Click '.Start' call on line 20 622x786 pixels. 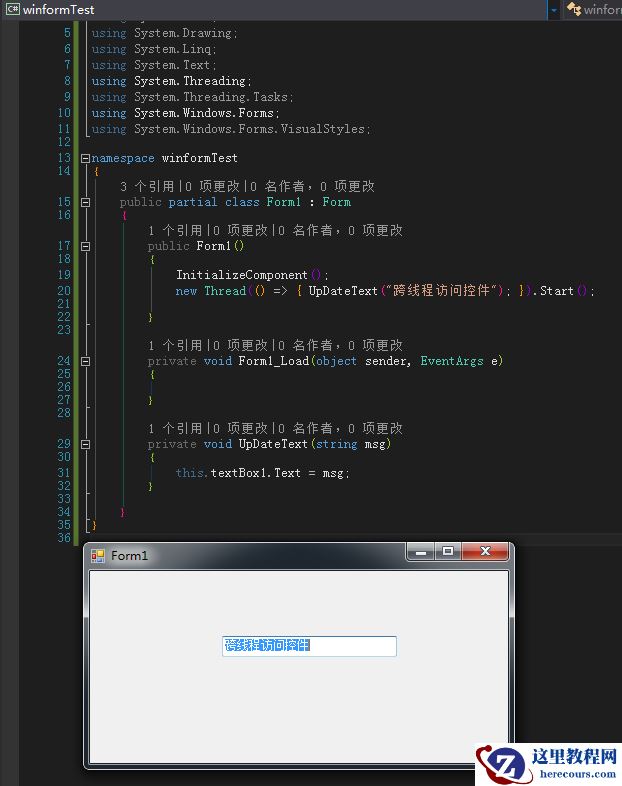coord(553,291)
